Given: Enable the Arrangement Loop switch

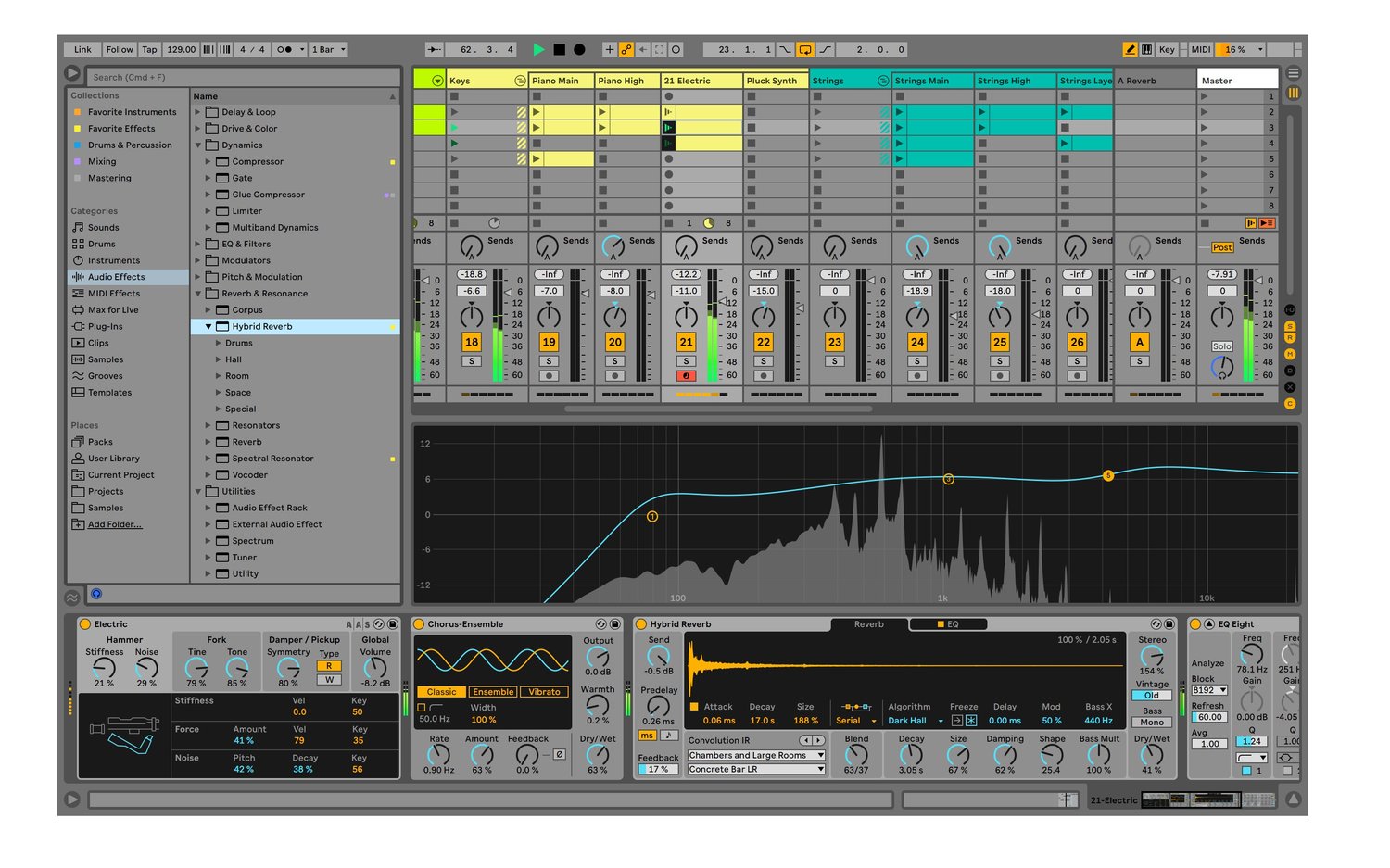Looking at the screenshot, I should [x=805, y=49].
